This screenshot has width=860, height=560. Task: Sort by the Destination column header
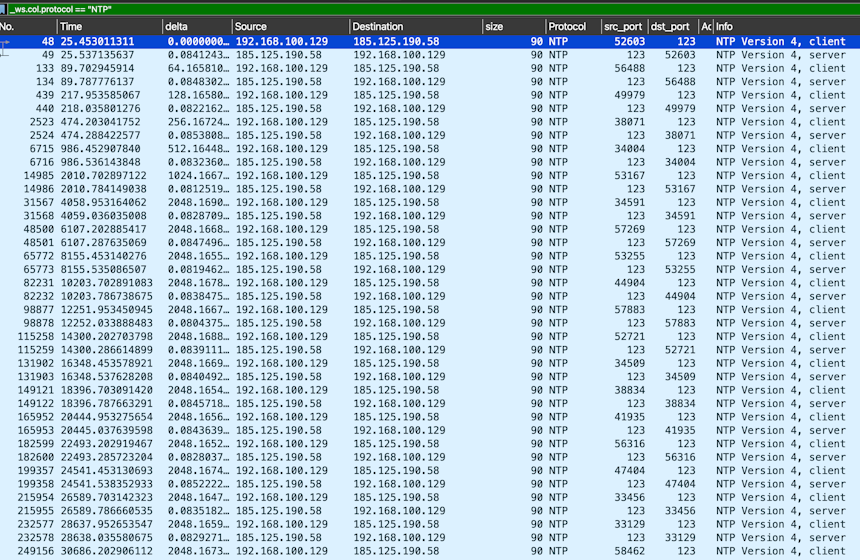[x=416, y=26]
